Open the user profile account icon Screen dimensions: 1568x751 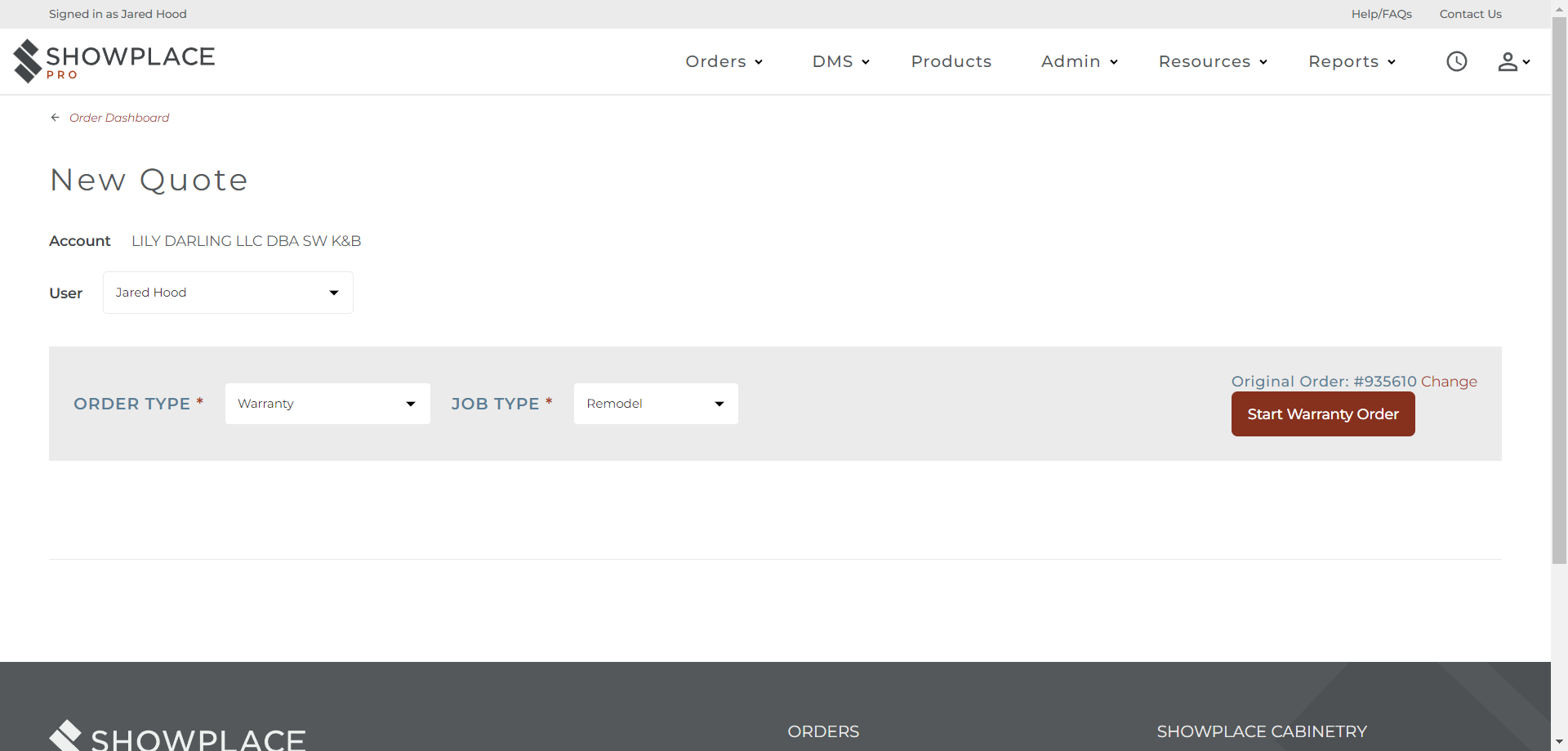point(1513,61)
